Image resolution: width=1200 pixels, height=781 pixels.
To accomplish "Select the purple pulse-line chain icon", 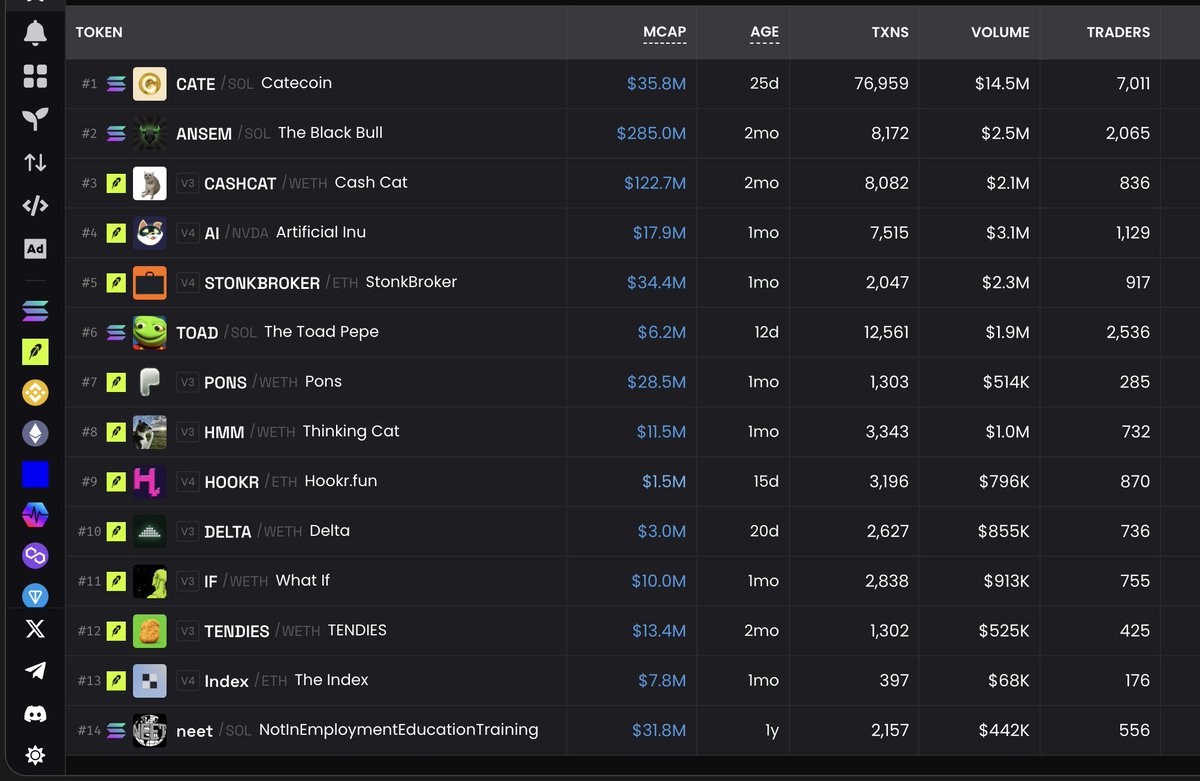I will pyautogui.click(x=35, y=515).
